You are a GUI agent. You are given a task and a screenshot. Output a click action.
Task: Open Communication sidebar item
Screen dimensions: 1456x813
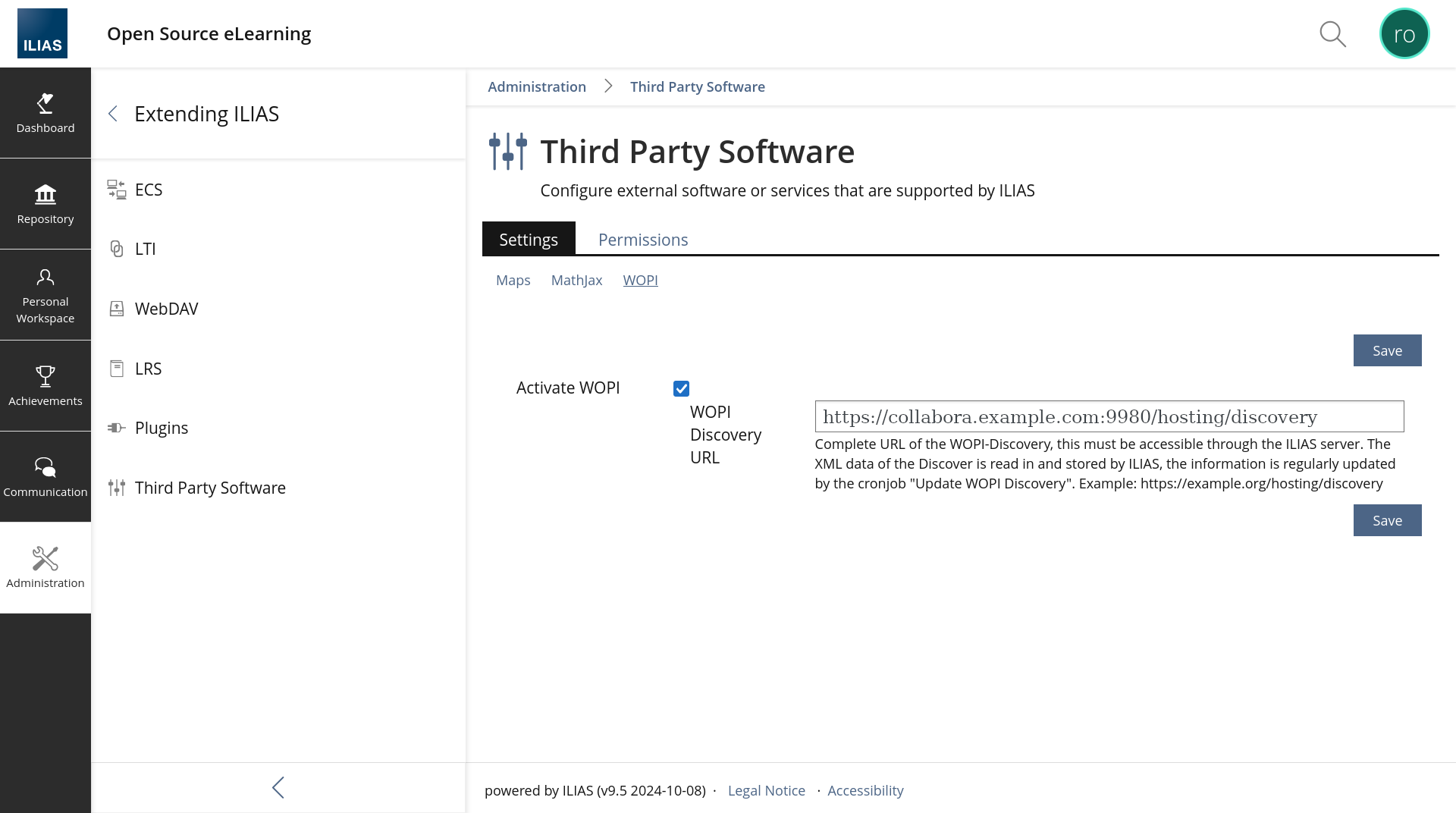pos(45,477)
